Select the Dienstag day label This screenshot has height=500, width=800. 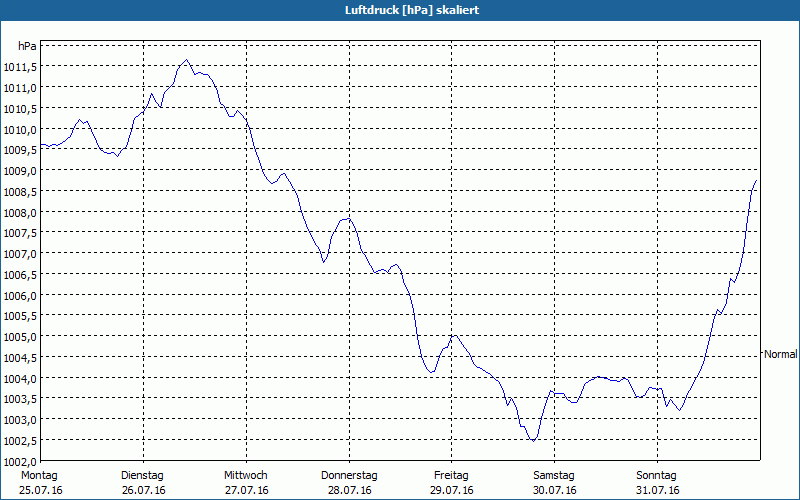(142, 476)
